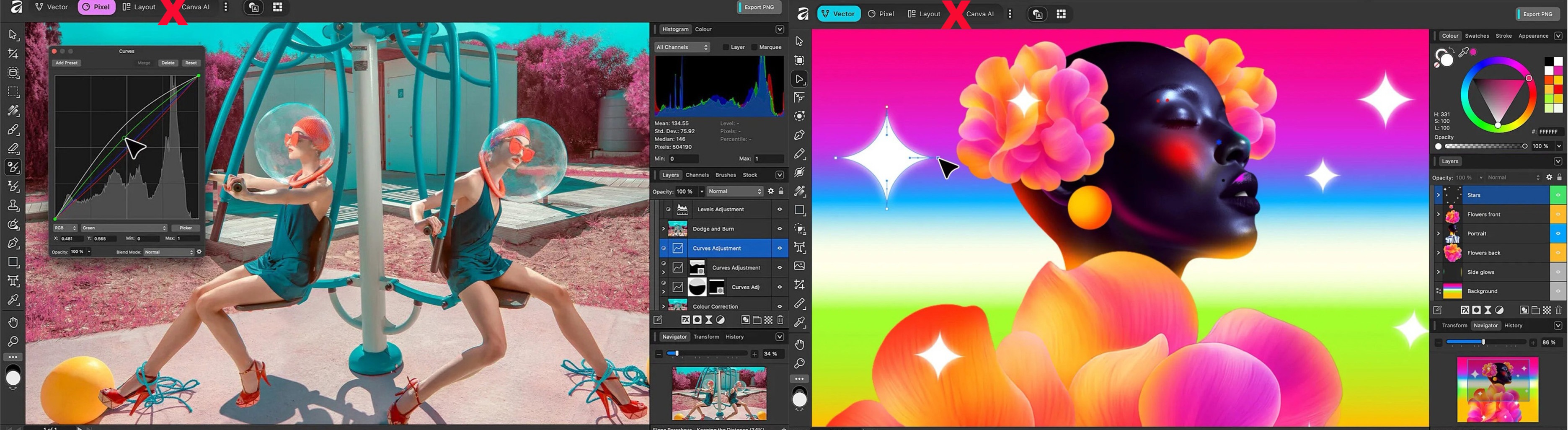The image size is (1568, 430).
Task: Open the Brushes tab
Action: 725,175
